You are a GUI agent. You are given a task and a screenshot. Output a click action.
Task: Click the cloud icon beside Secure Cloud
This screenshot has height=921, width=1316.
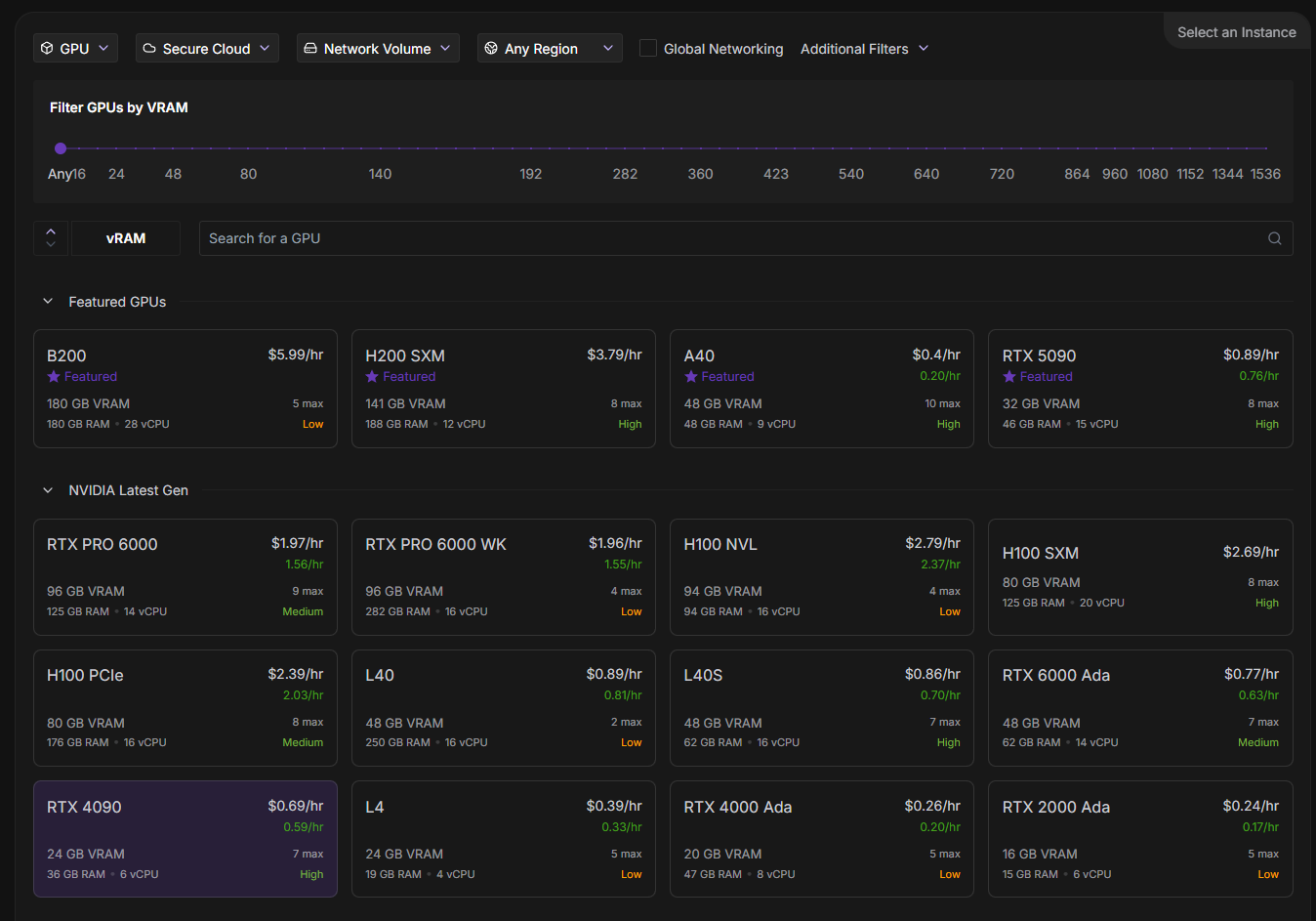pyautogui.click(x=149, y=48)
